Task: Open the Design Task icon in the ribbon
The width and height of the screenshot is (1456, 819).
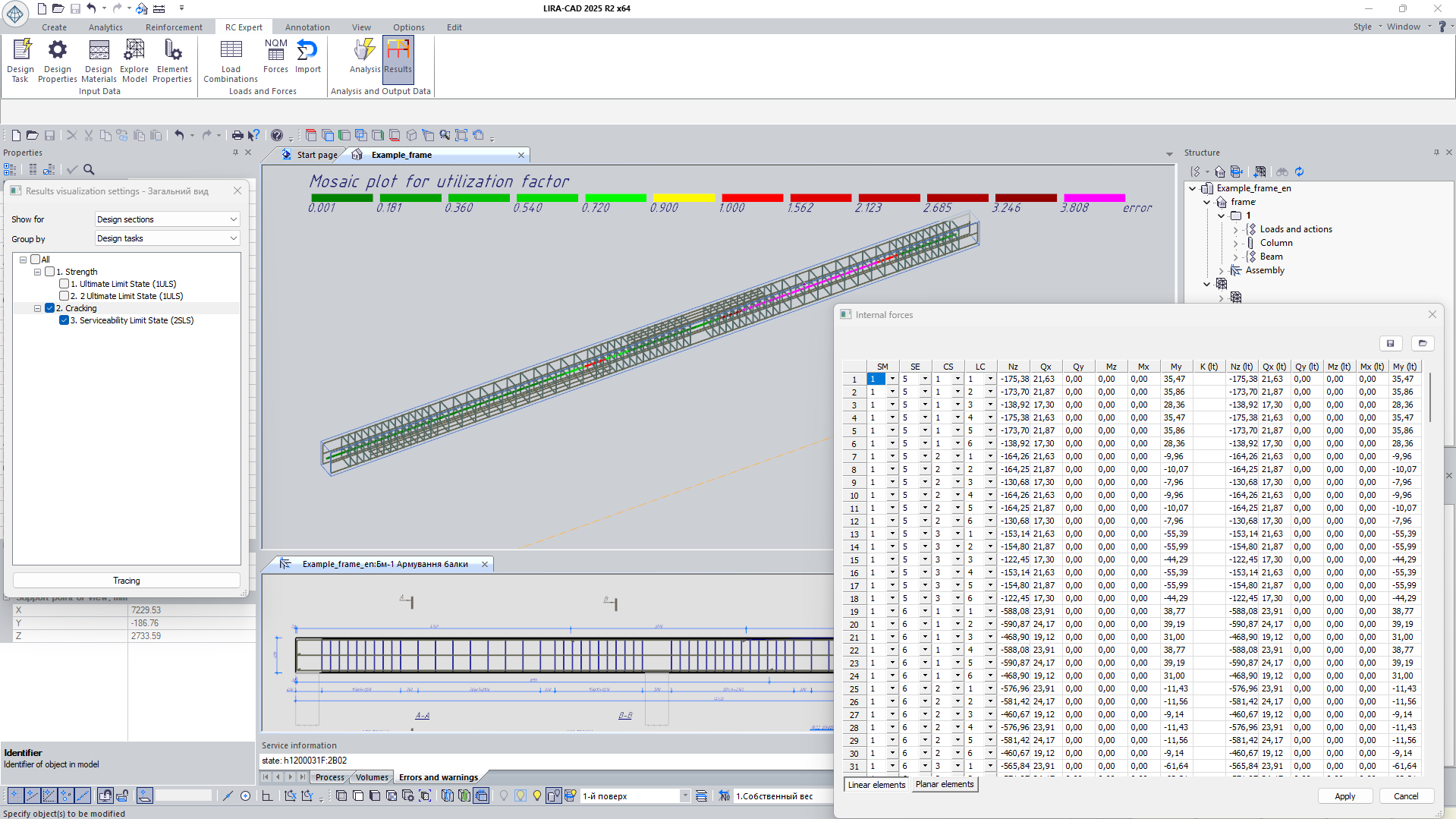Action: [20, 59]
